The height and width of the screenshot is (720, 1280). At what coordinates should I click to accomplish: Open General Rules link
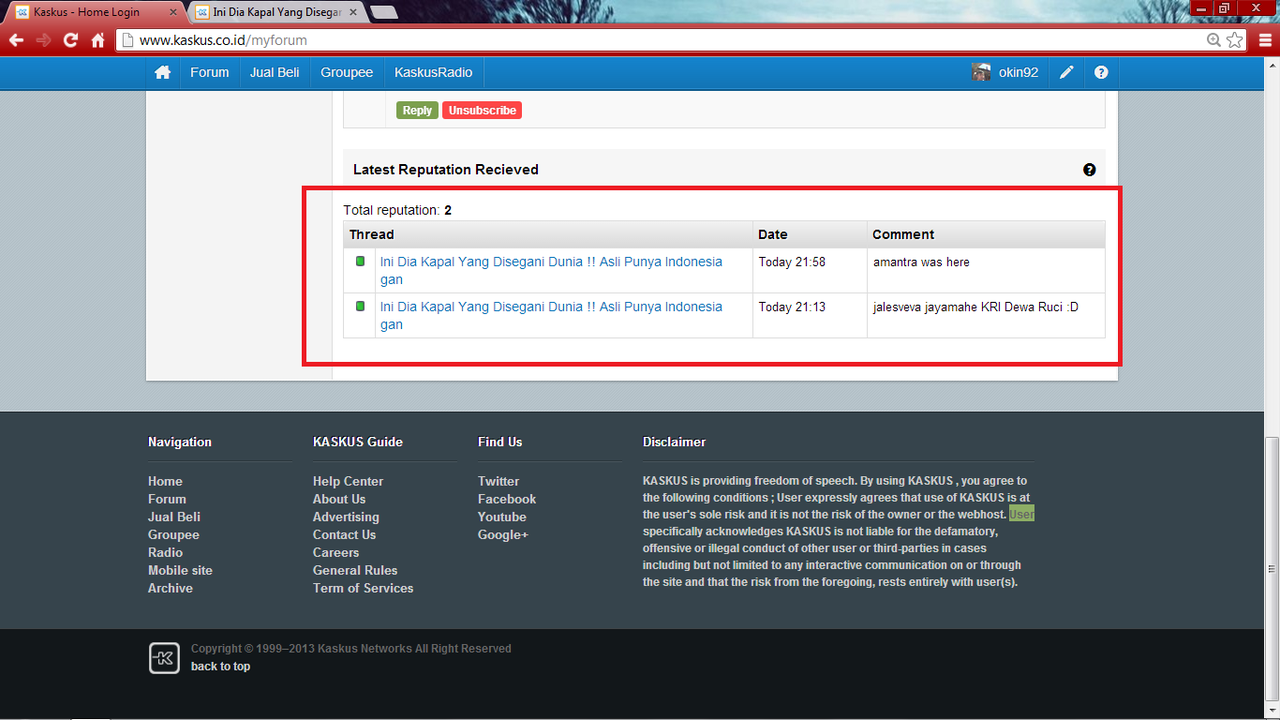click(355, 570)
